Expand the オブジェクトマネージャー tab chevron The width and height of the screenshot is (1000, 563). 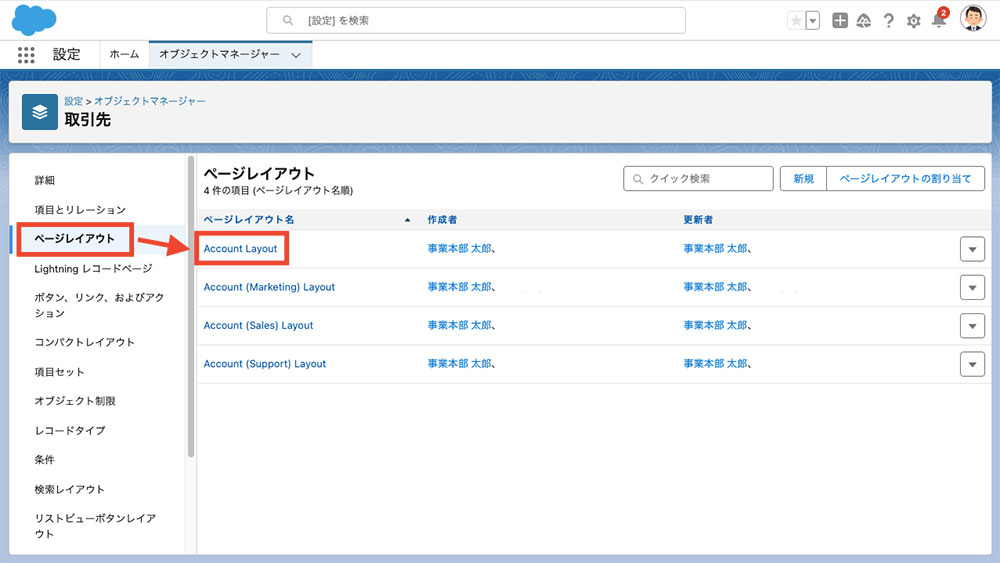pyautogui.click(x=296, y=55)
